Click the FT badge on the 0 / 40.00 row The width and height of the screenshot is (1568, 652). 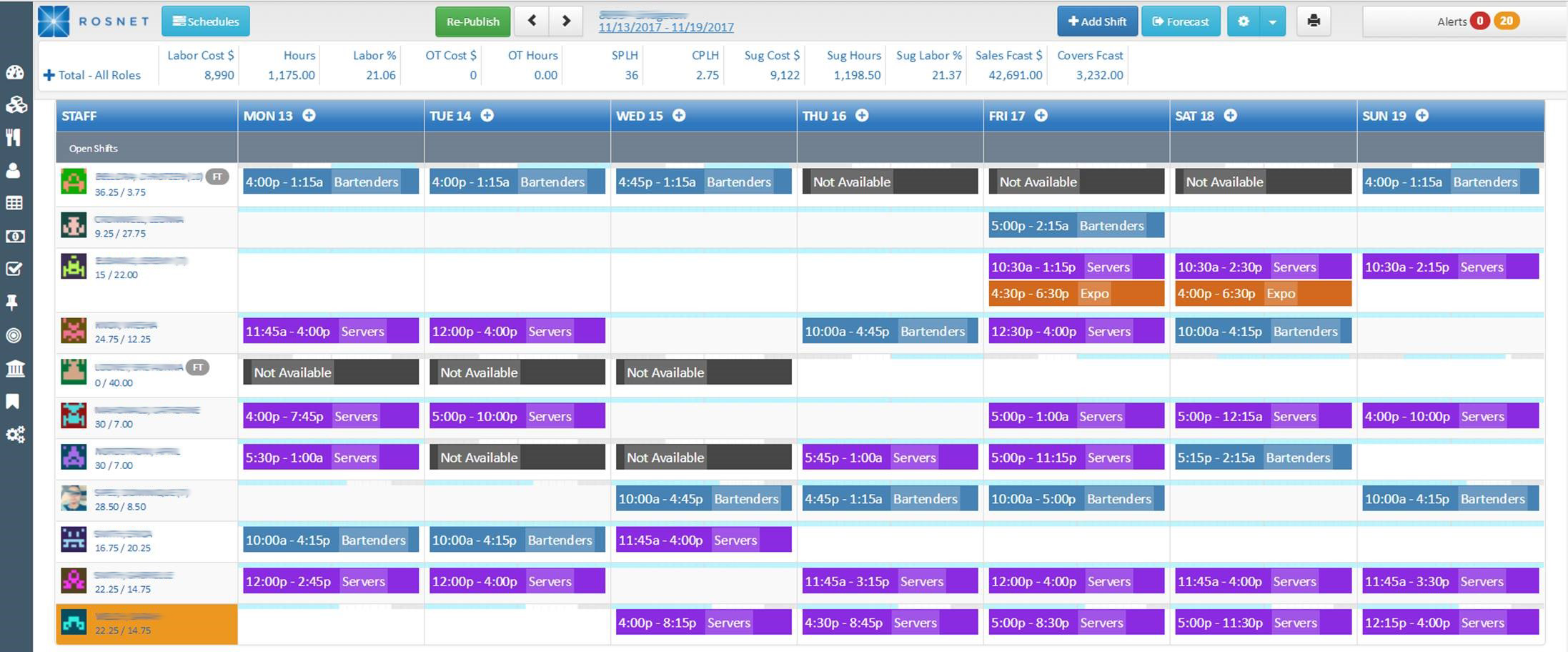(198, 367)
